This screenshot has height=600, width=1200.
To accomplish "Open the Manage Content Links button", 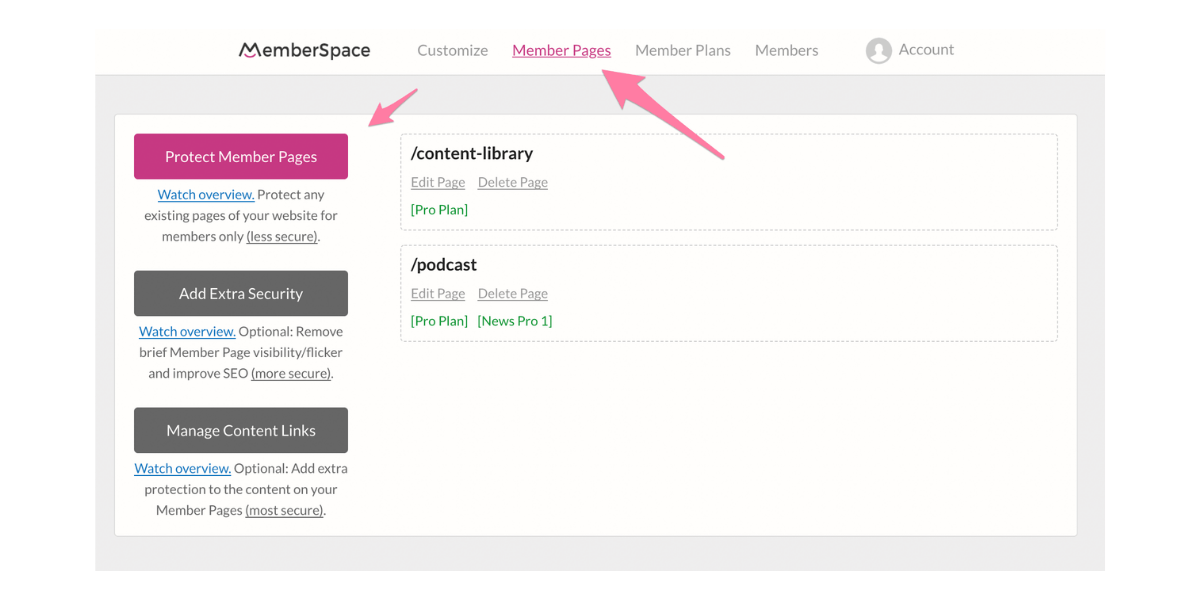I will coord(241,431).
